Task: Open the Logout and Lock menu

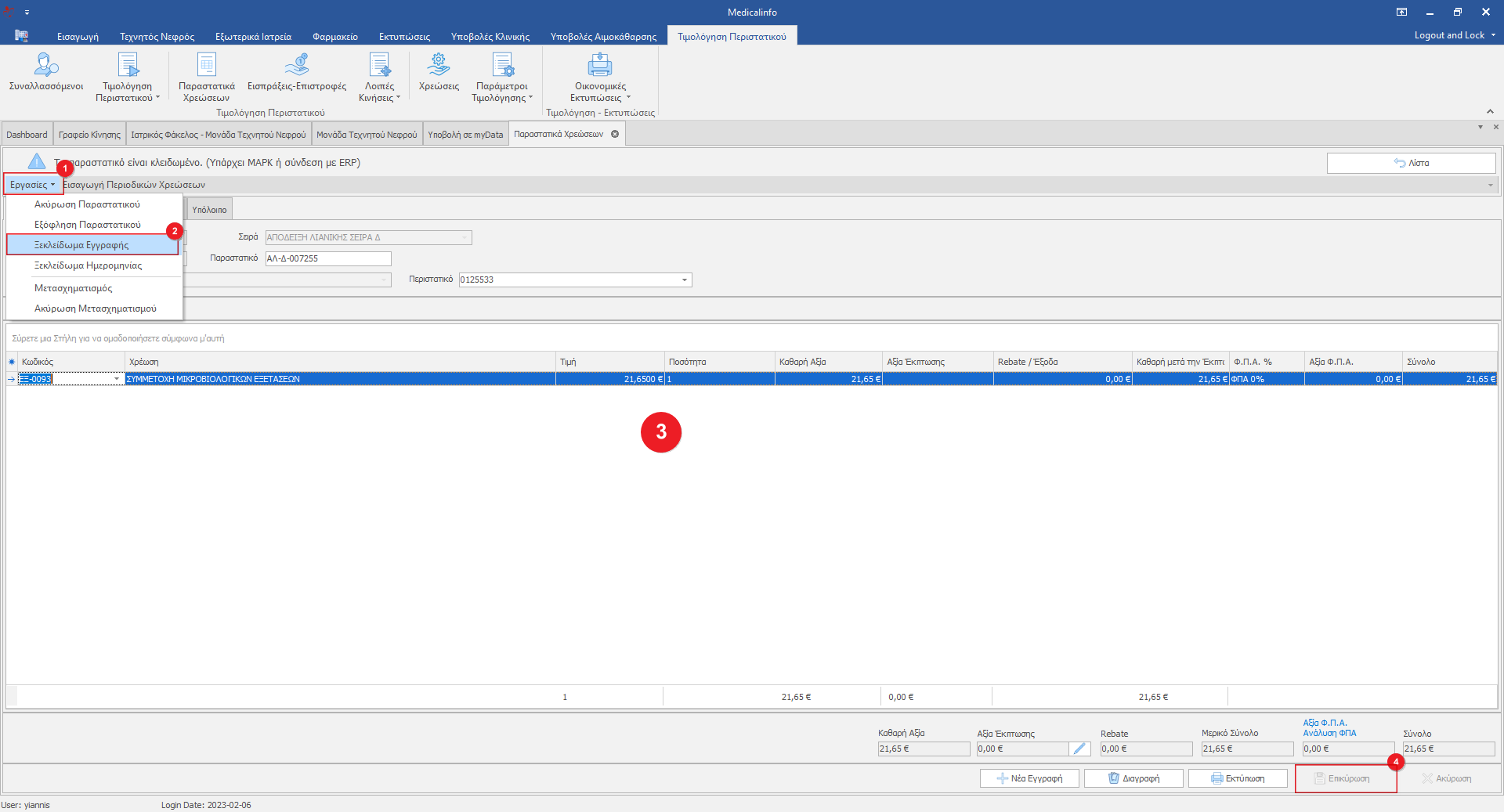Action: click(x=1454, y=35)
